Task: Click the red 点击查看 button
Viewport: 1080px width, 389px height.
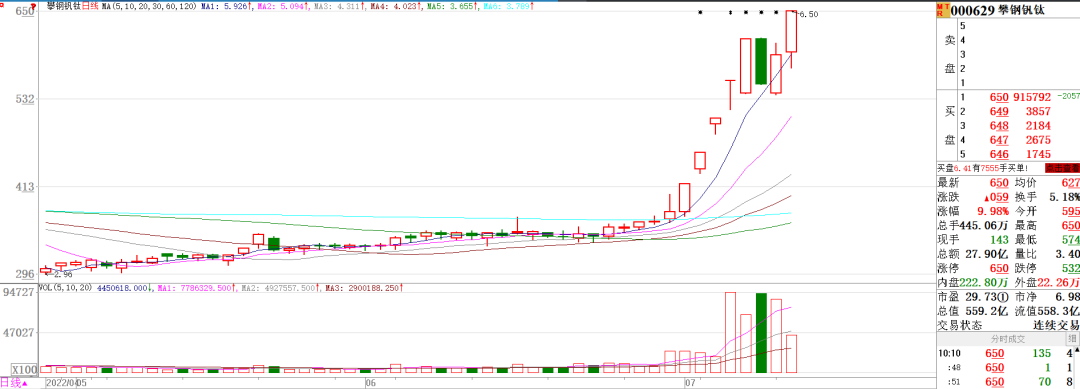Action: coord(1061,167)
